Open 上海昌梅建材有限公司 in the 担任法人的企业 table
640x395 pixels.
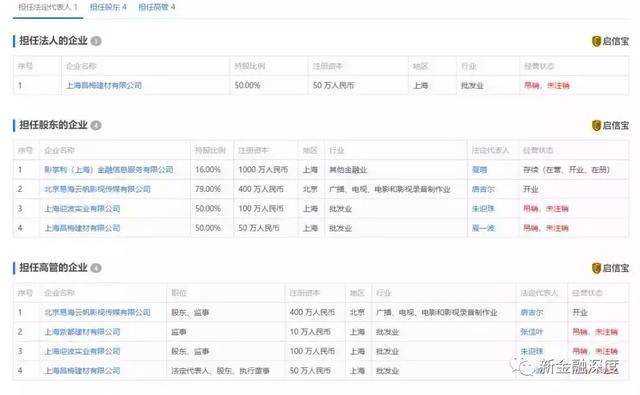[x=104, y=86]
